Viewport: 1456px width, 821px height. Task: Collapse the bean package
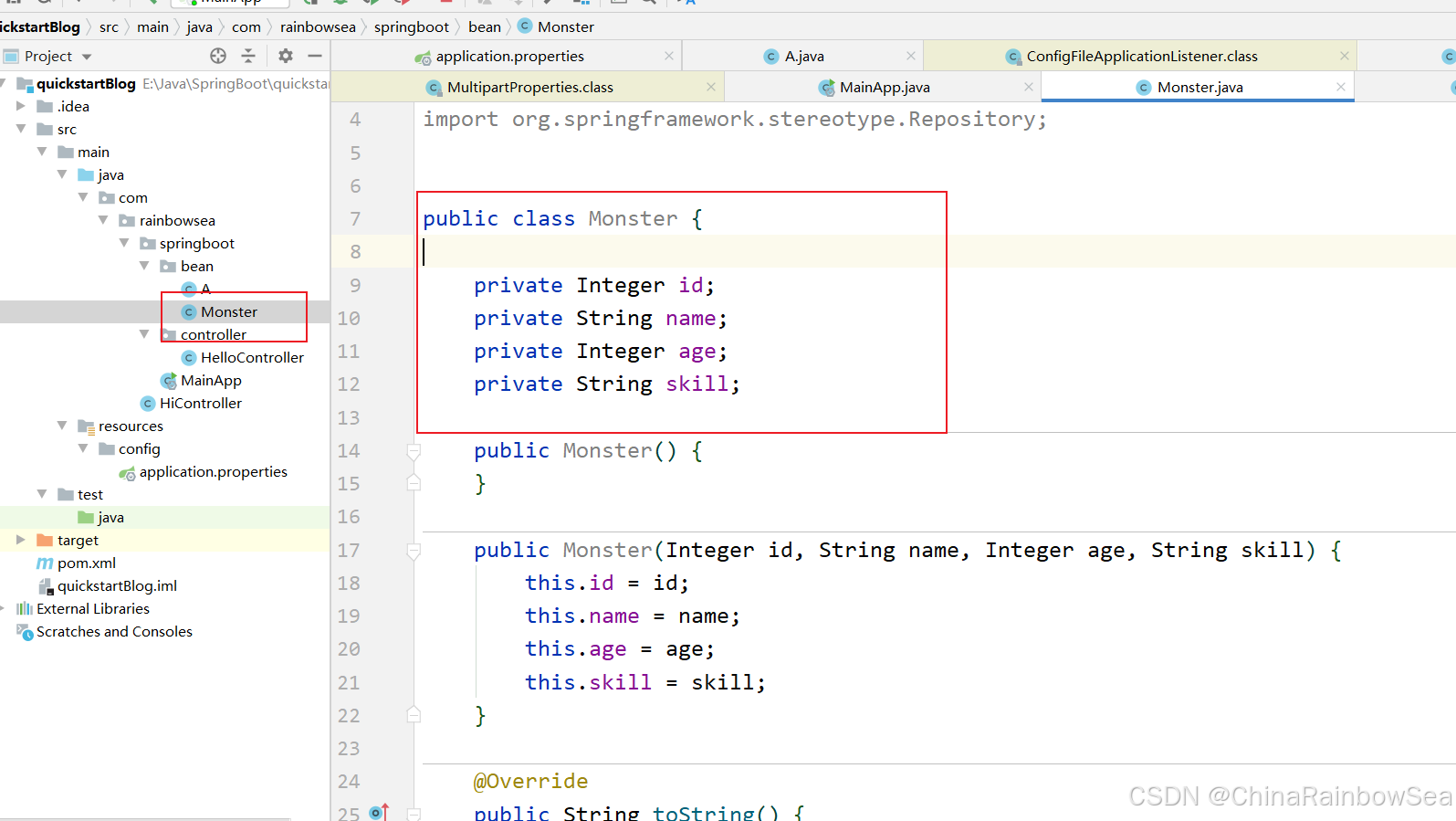click(144, 266)
